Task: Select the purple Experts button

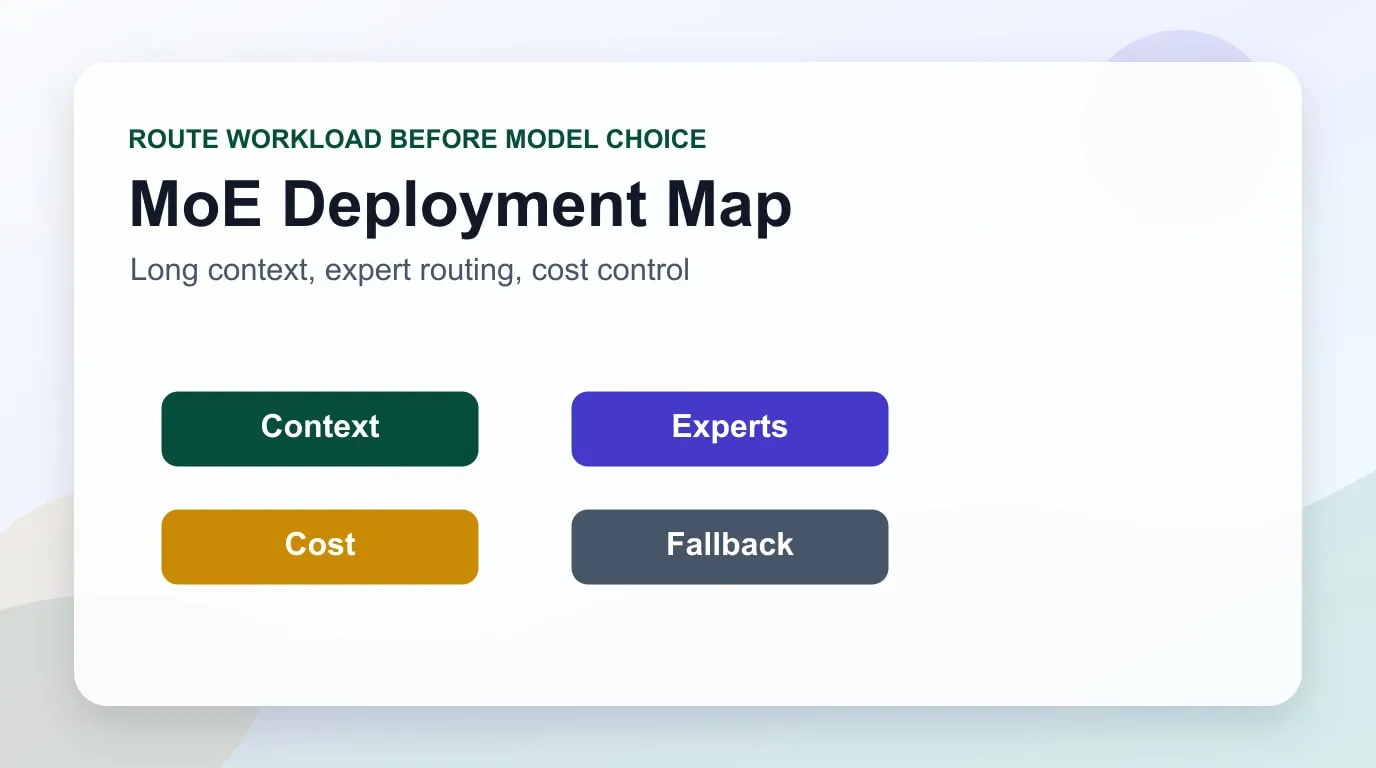Action: [730, 429]
